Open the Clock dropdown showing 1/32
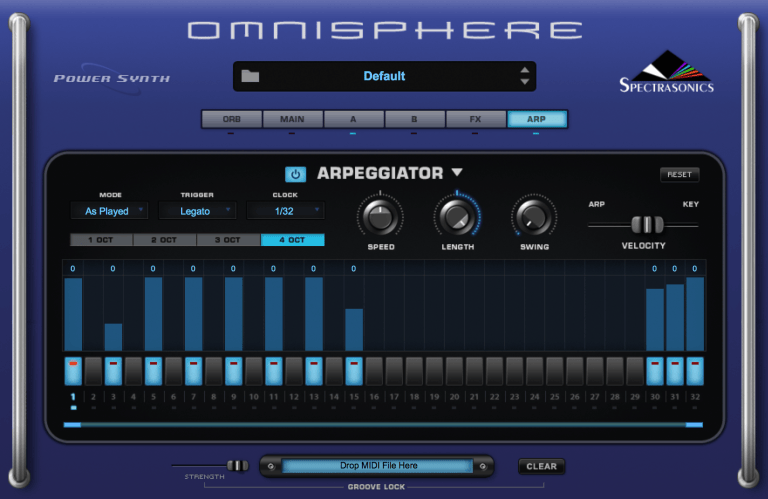The width and height of the screenshot is (768, 499). (x=286, y=211)
